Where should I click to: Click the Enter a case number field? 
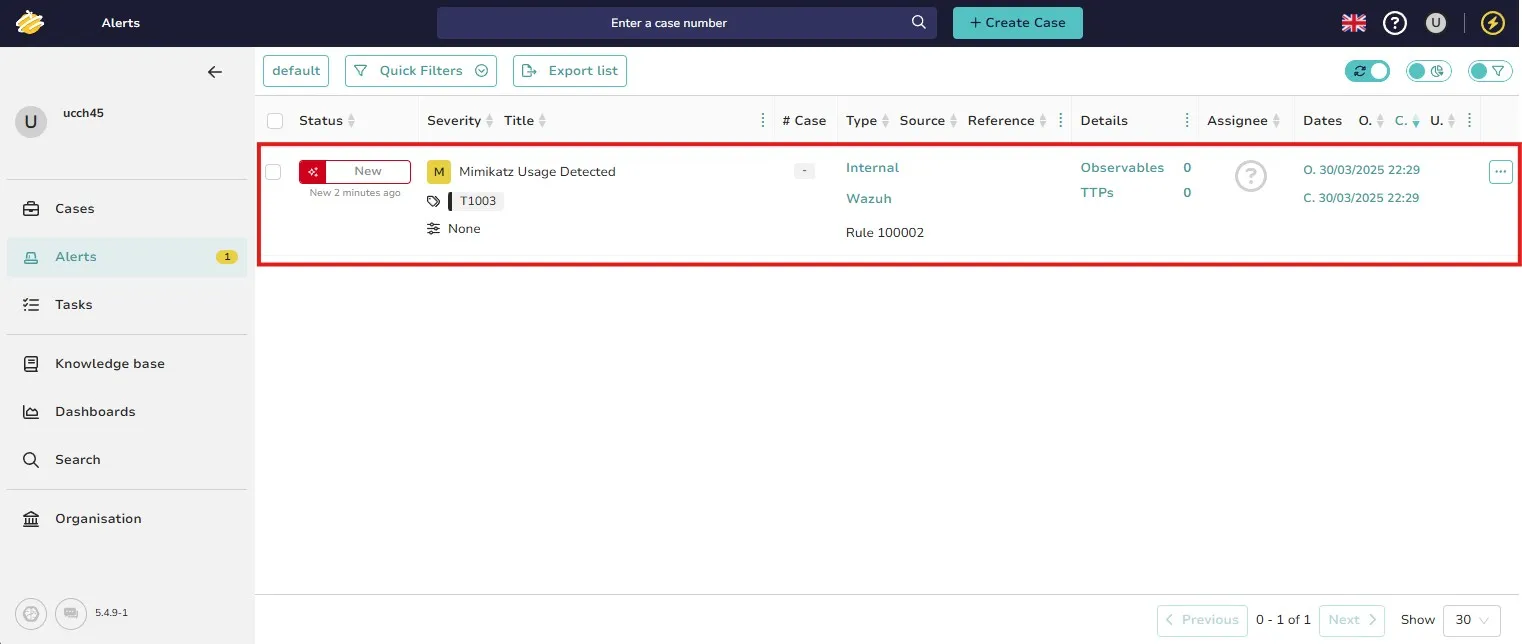(x=668, y=23)
